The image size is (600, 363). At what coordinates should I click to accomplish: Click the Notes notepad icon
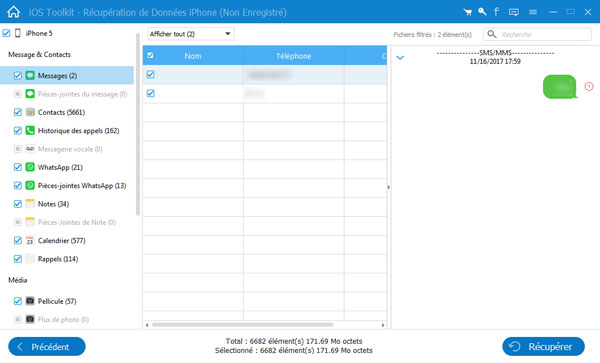[x=30, y=204]
